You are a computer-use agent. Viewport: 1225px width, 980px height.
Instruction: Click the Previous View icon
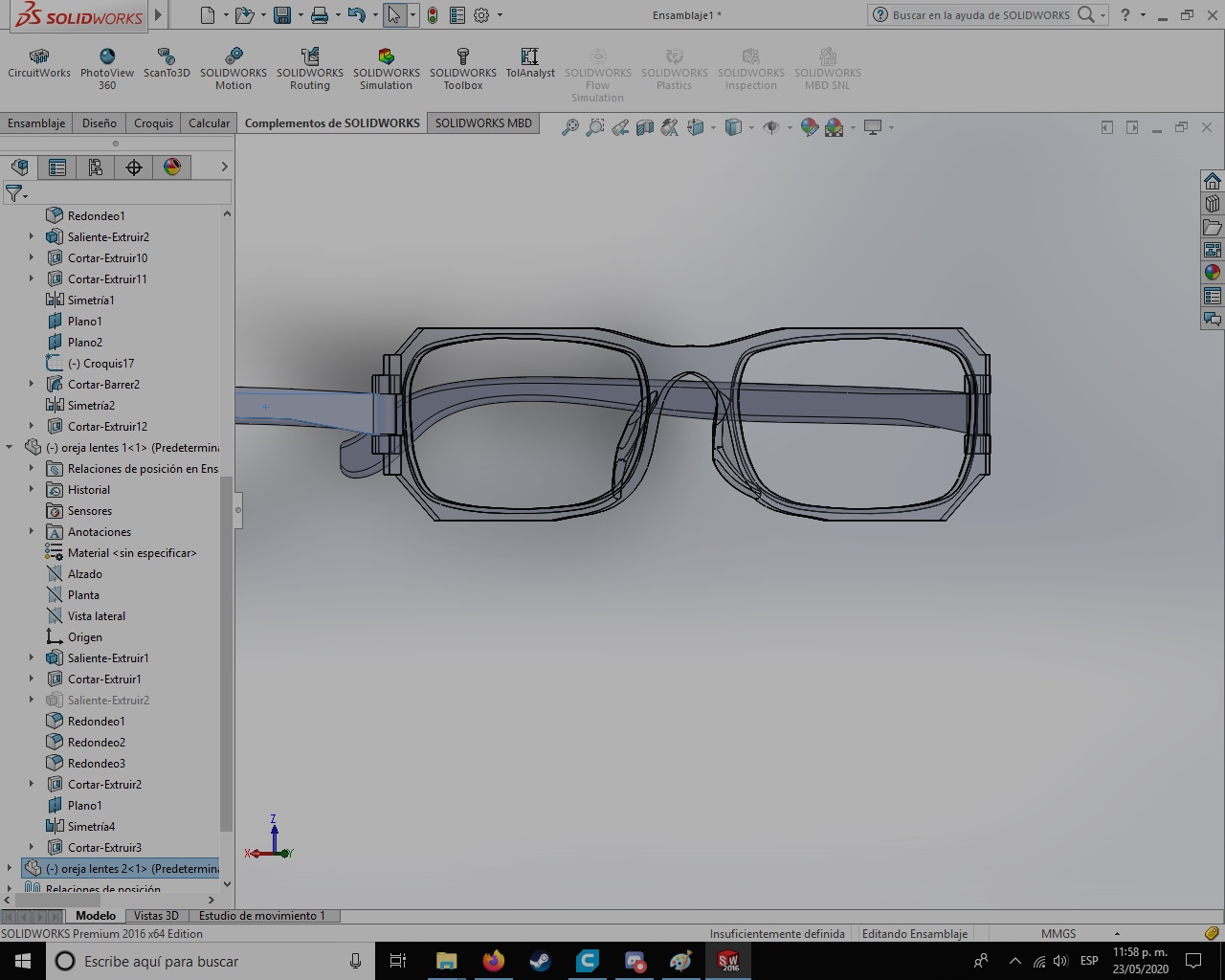point(620,127)
